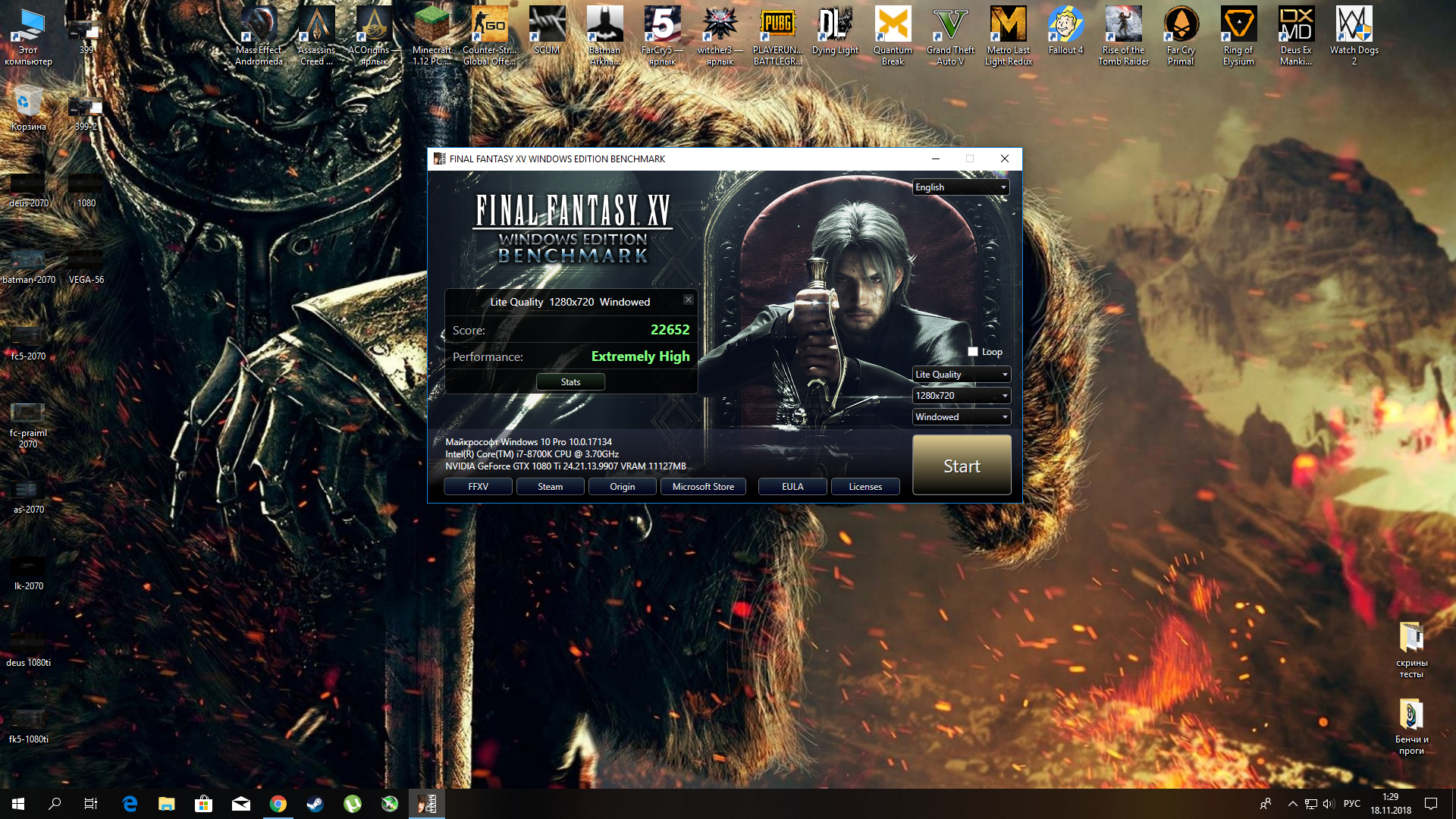Screen dimensions: 1456x819
Task: Click the Start benchmark button
Action: tap(962, 466)
